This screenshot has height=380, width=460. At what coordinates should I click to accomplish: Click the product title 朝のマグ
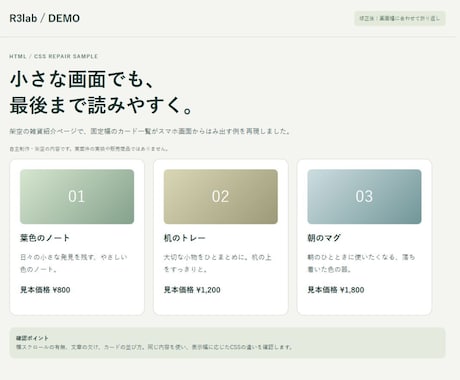[324, 238]
